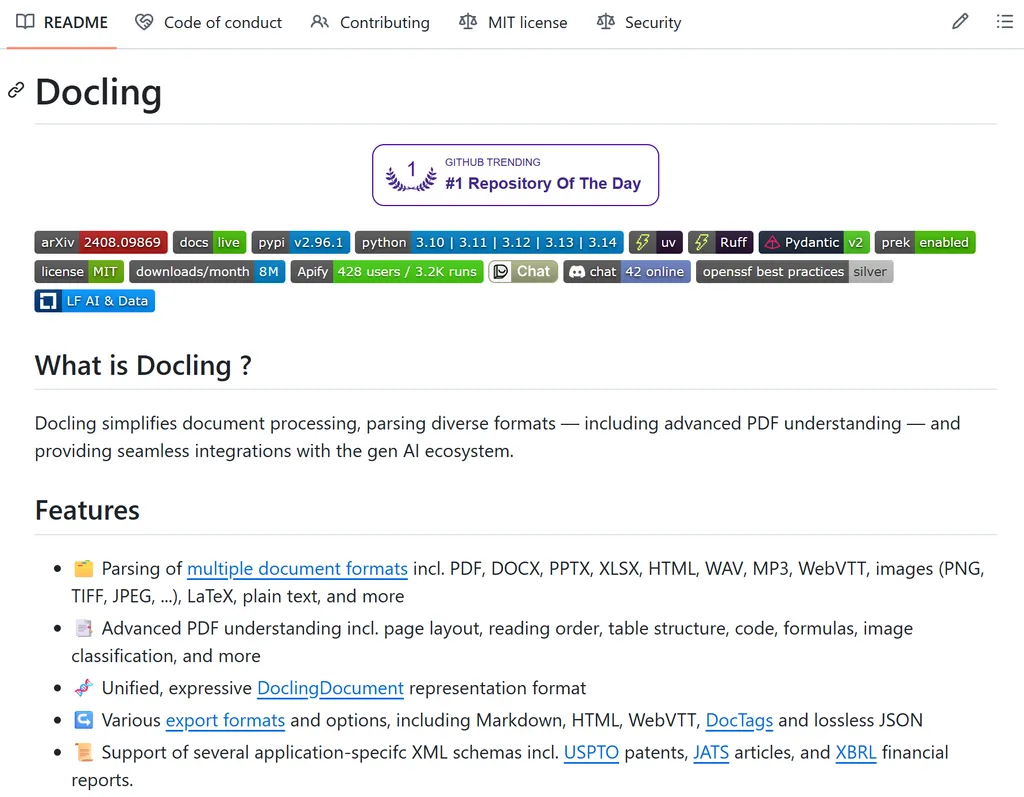
Task: Click the downloads/month 8M badge
Action: pos(207,272)
